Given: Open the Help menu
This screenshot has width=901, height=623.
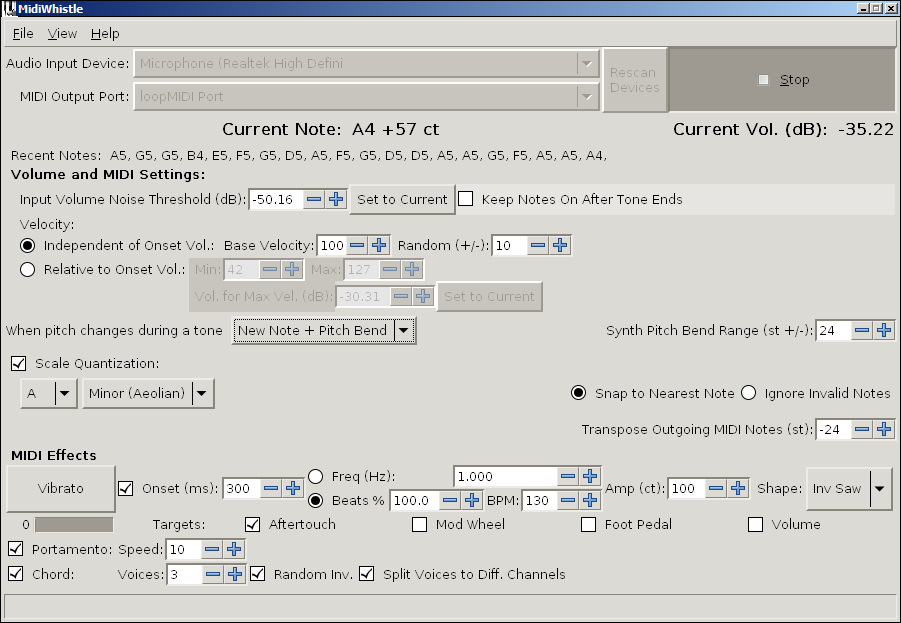Looking at the screenshot, I should coord(105,34).
